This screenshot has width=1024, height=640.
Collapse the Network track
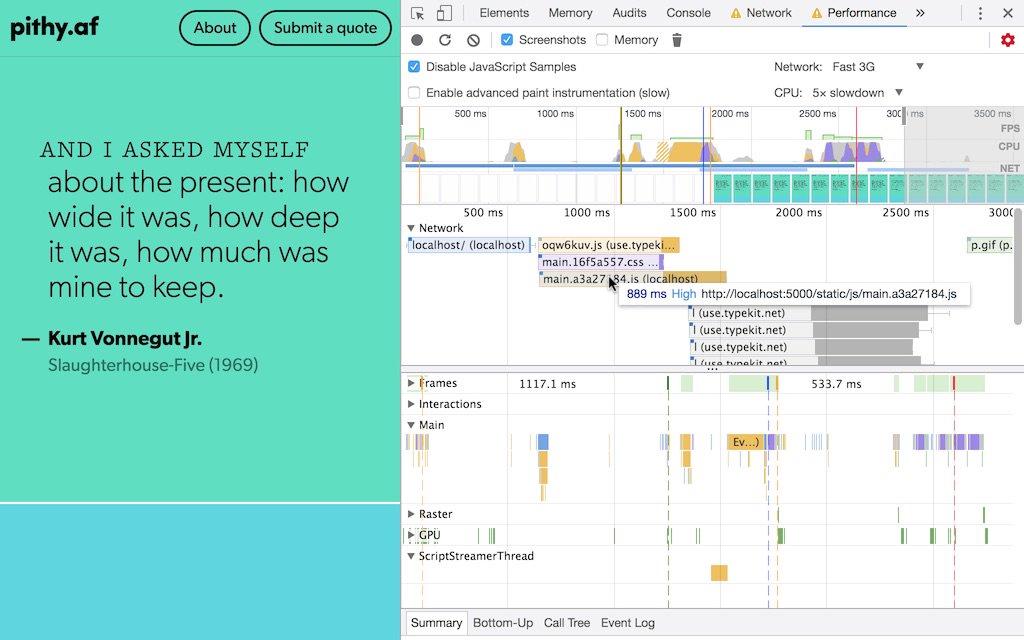click(x=411, y=228)
